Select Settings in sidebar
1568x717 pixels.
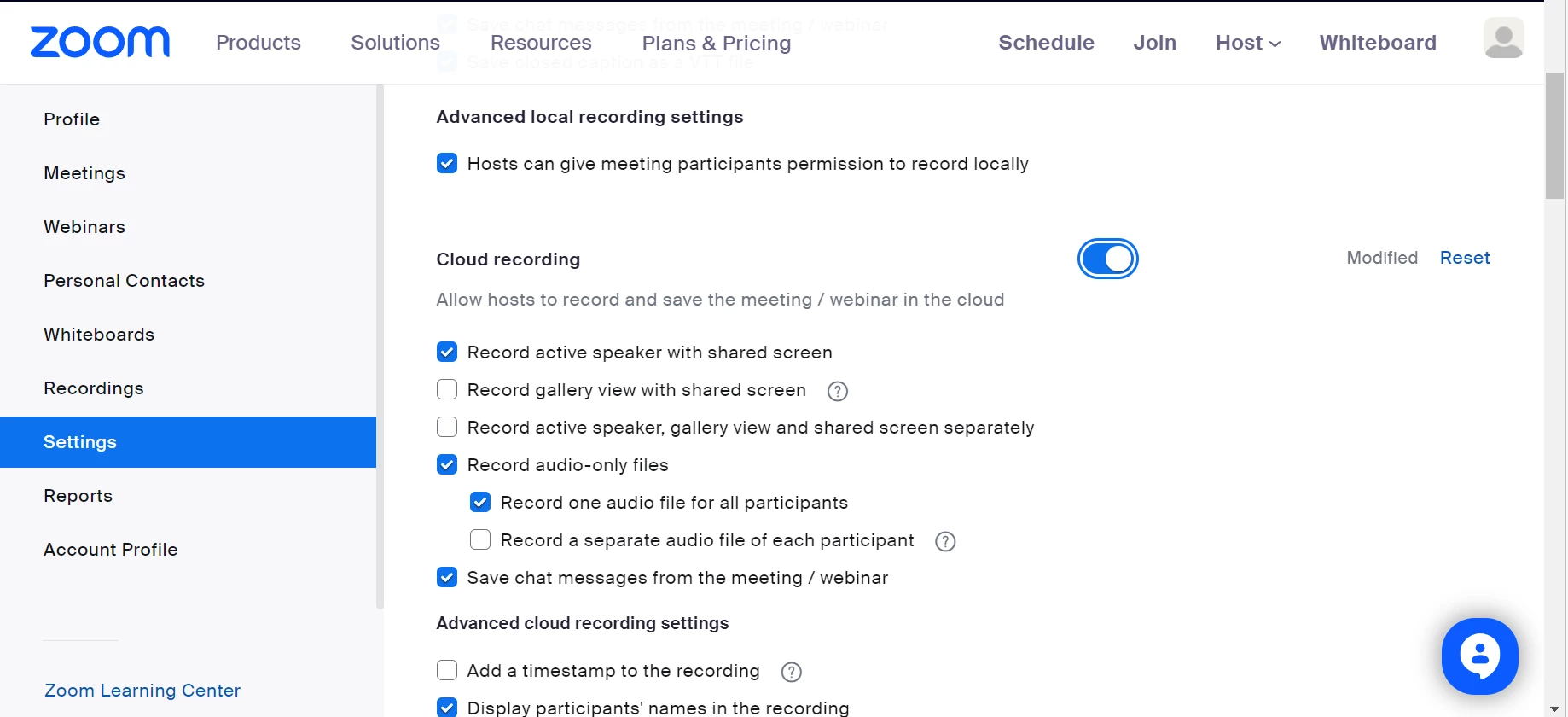[x=188, y=442]
